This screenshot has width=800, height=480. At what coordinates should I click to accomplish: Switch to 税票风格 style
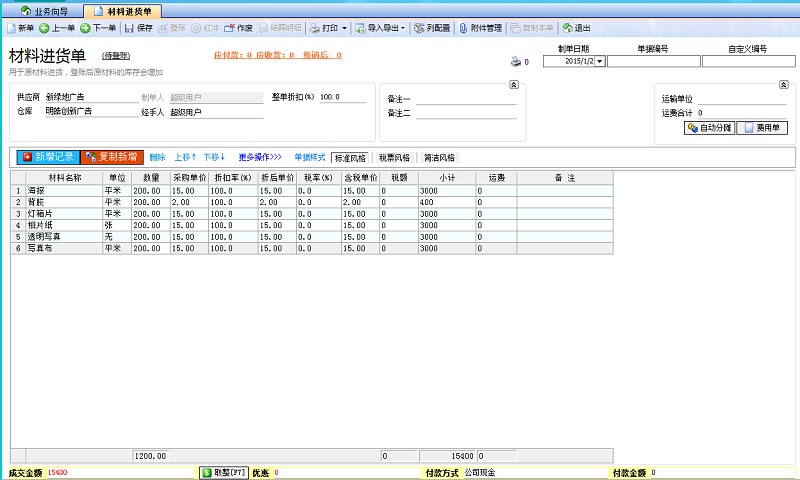pyautogui.click(x=393, y=157)
